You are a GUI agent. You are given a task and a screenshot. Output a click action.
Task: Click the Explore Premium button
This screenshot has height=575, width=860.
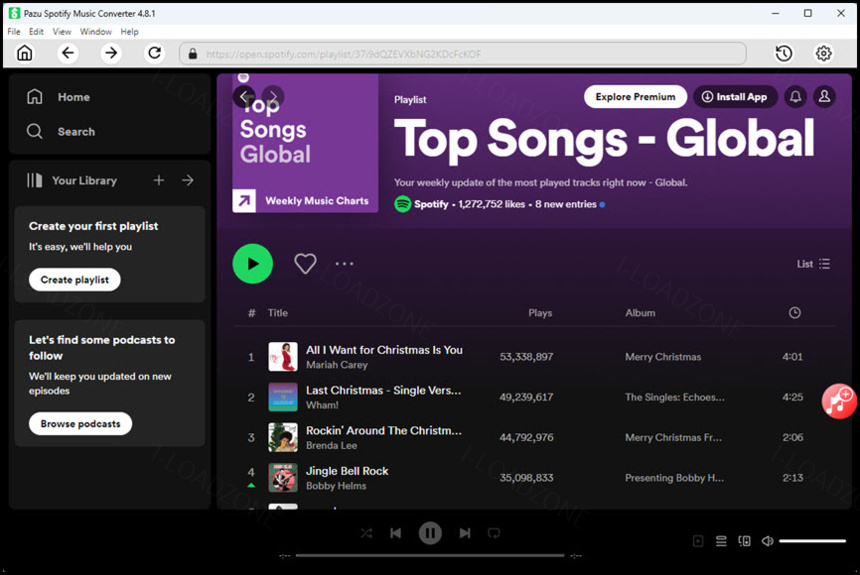[x=635, y=97]
